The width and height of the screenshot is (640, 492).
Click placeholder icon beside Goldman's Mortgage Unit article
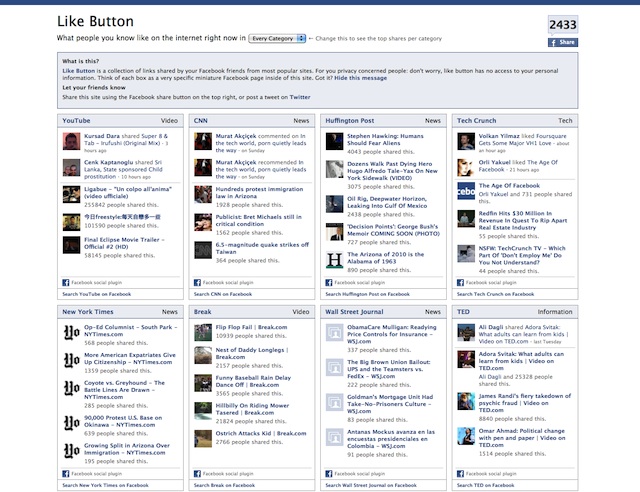tap(334, 402)
